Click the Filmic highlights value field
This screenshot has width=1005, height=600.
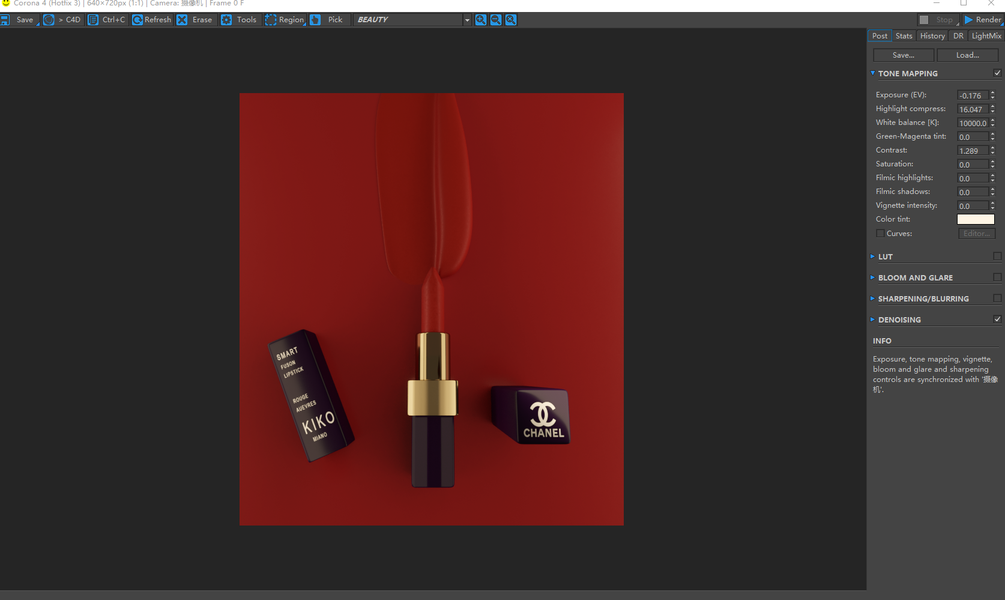(972, 178)
